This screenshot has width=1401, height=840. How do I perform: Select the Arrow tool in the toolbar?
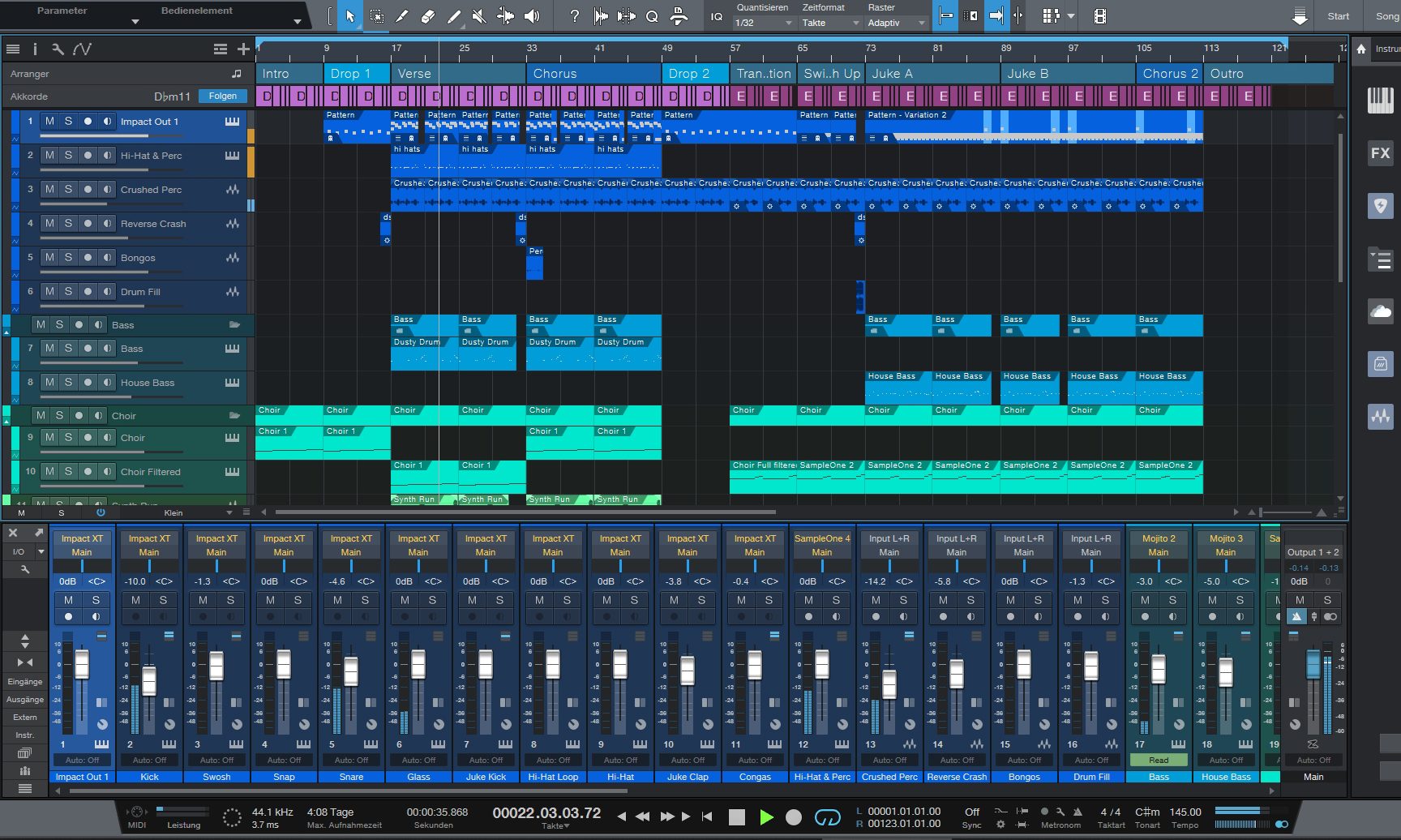click(349, 16)
